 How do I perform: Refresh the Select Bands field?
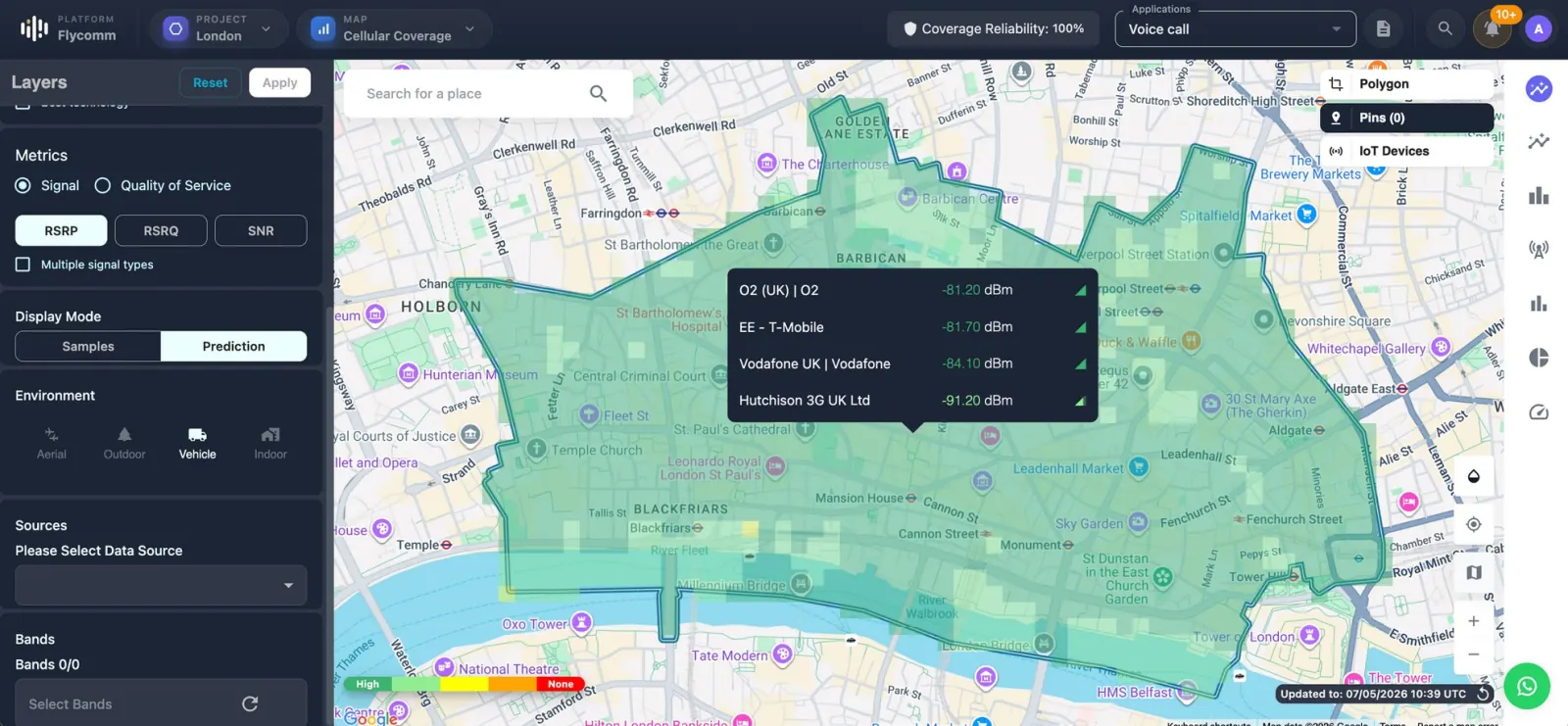click(x=250, y=703)
